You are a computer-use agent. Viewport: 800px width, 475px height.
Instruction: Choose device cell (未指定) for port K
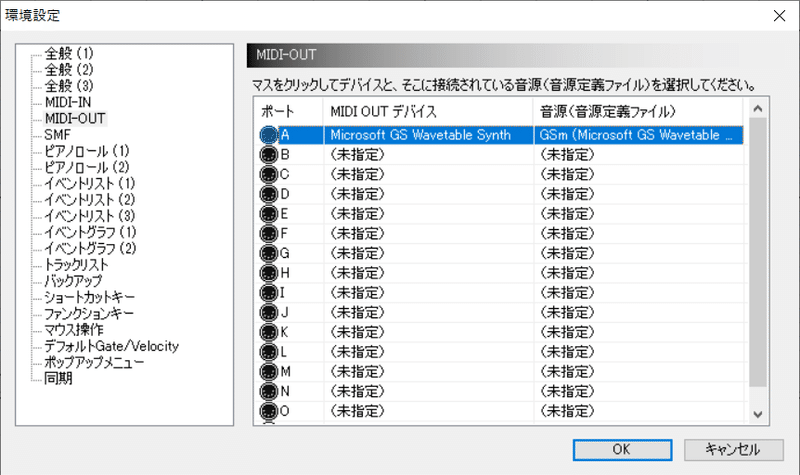(429, 333)
